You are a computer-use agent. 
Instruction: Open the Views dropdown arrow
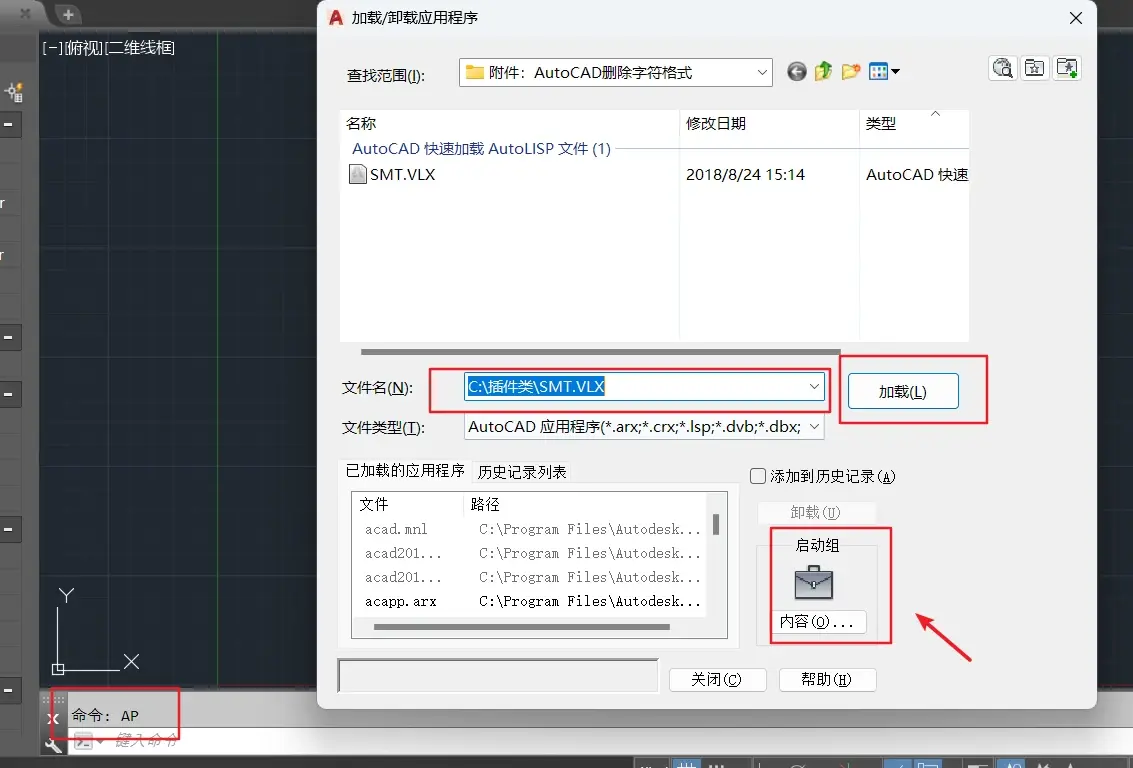(x=895, y=72)
